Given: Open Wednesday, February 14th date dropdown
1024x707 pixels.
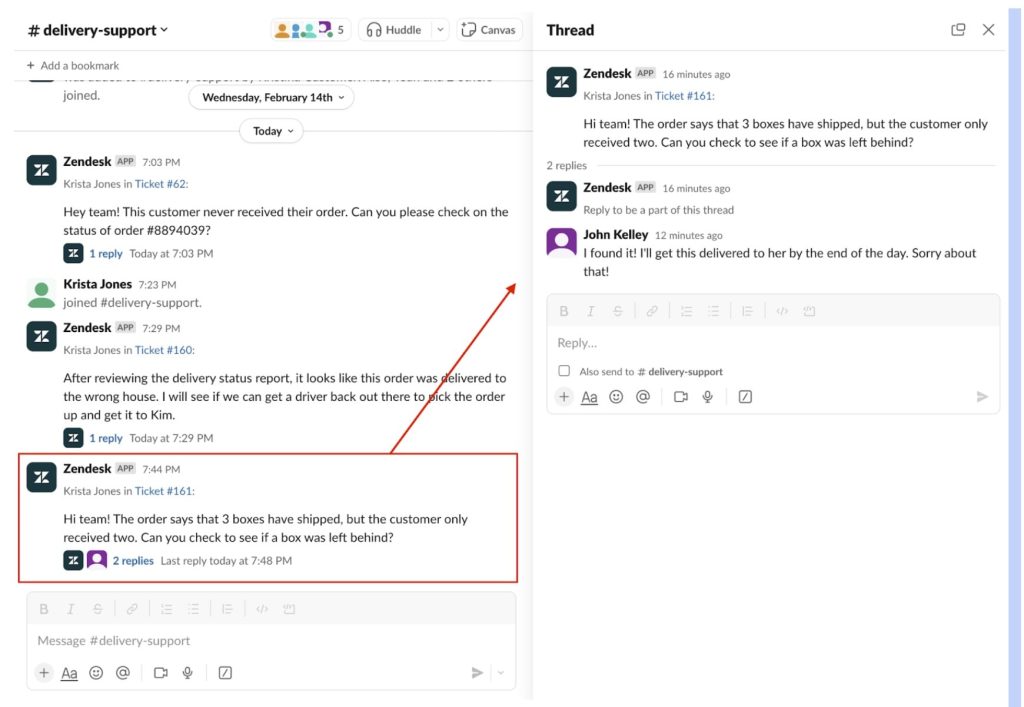Looking at the screenshot, I should tap(272, 97).
